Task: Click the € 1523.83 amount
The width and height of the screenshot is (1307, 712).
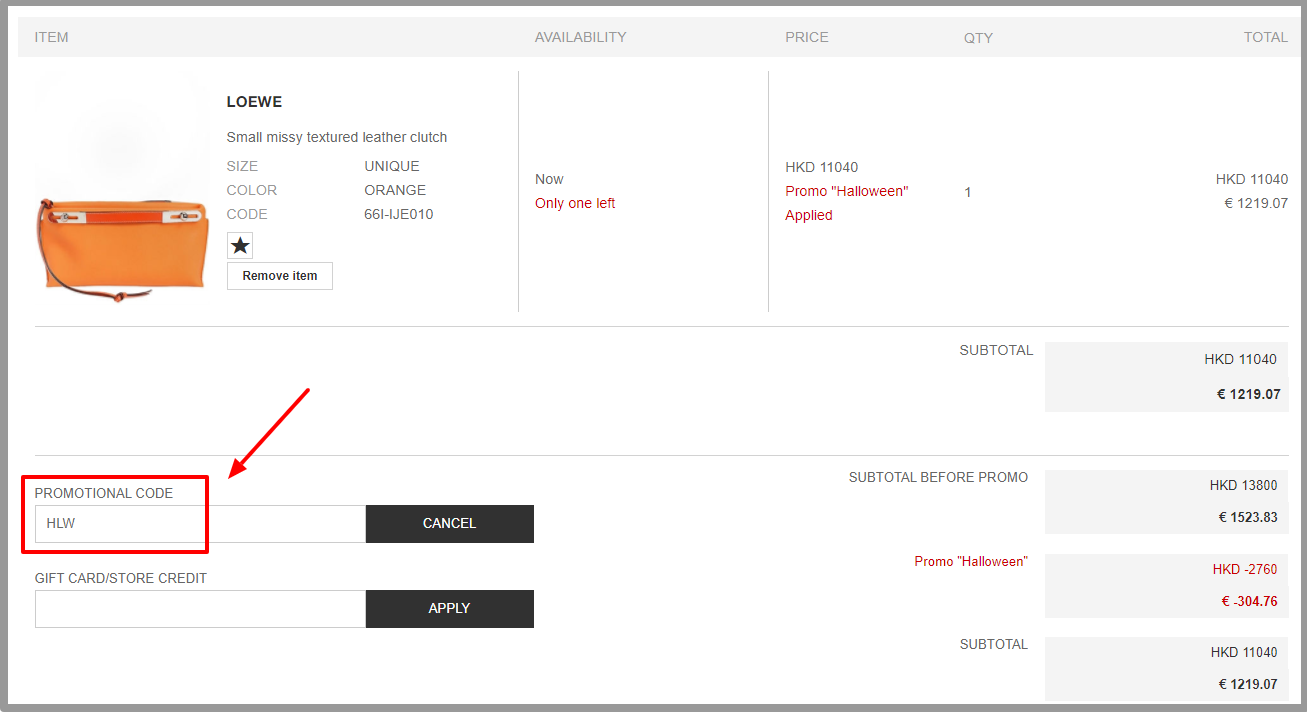Action: click(x=1247, y=517)
